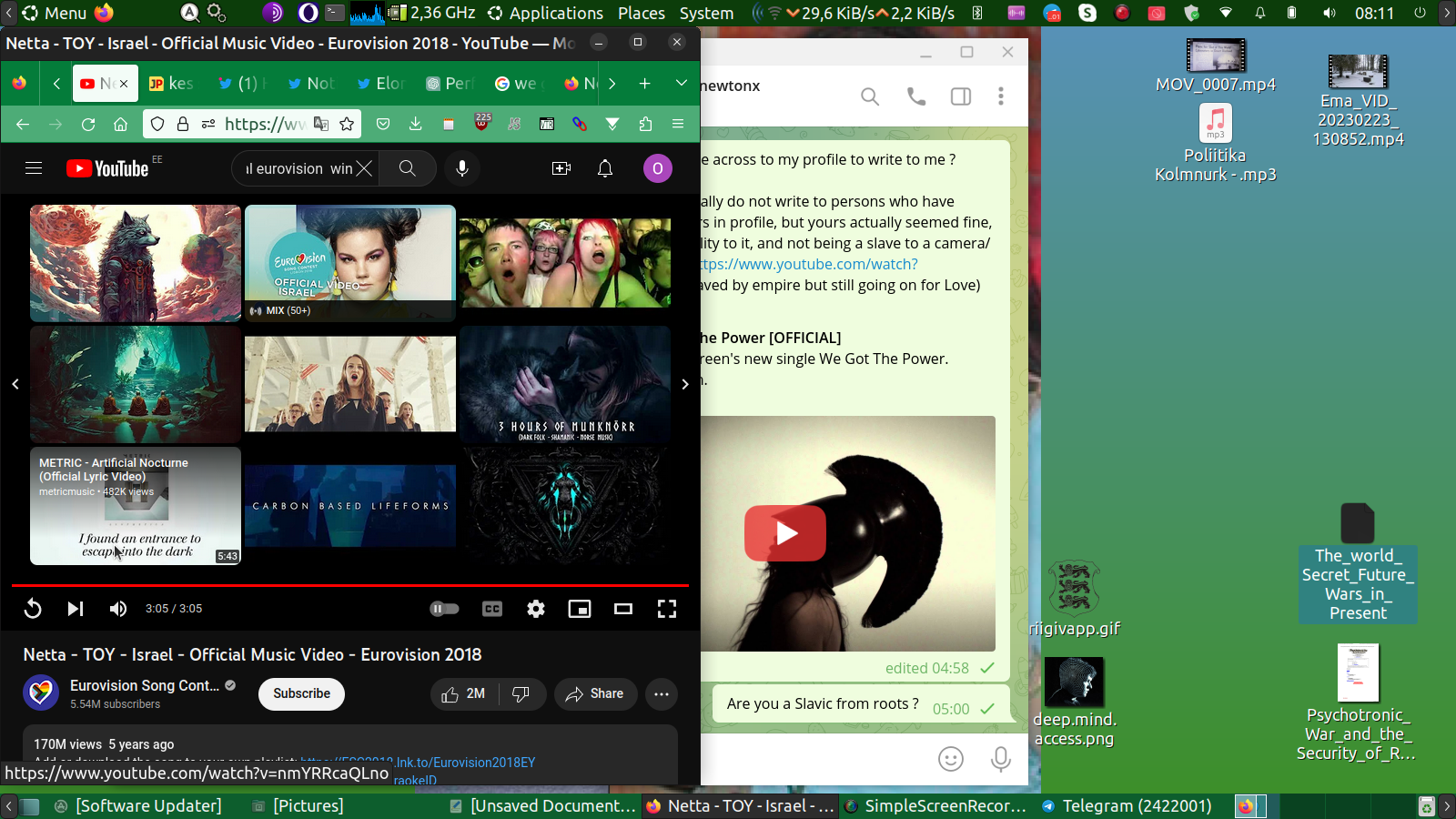Mute the YouTube video volume
Viewport: 1456px width, 819px height.
[x=118, y=609]
